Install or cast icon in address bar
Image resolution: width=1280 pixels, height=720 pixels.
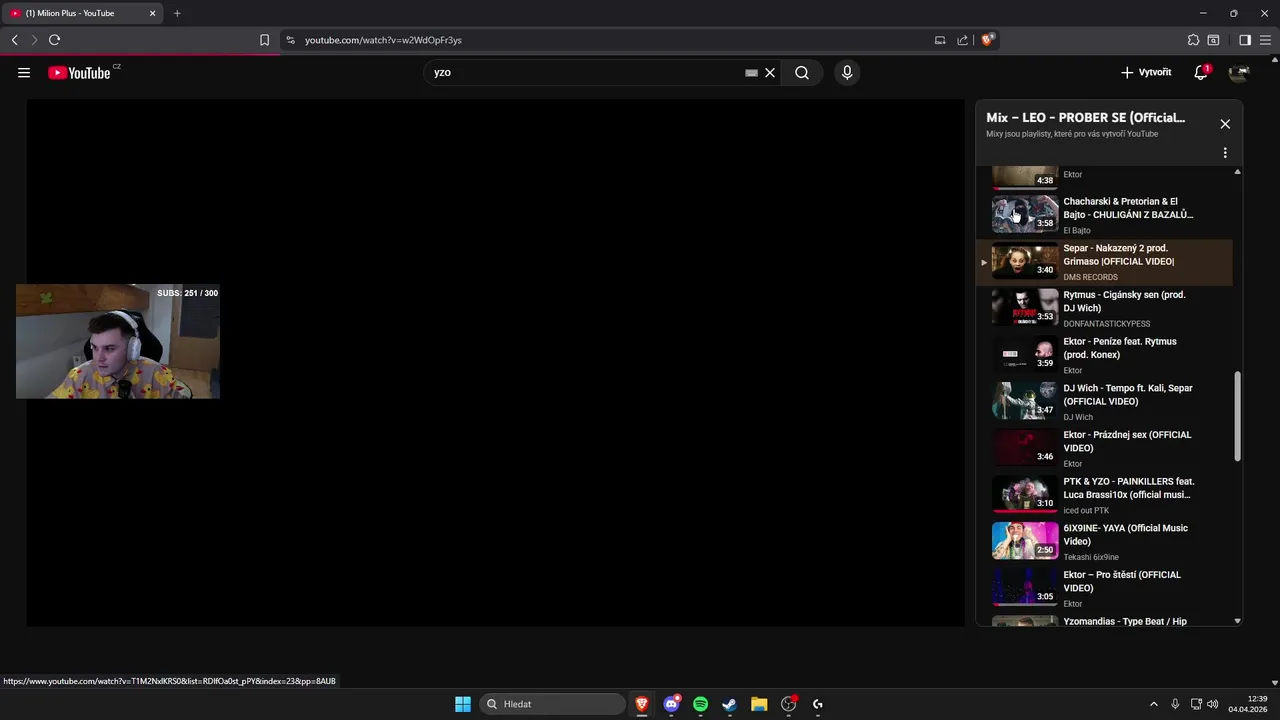(x=940, y=40)
